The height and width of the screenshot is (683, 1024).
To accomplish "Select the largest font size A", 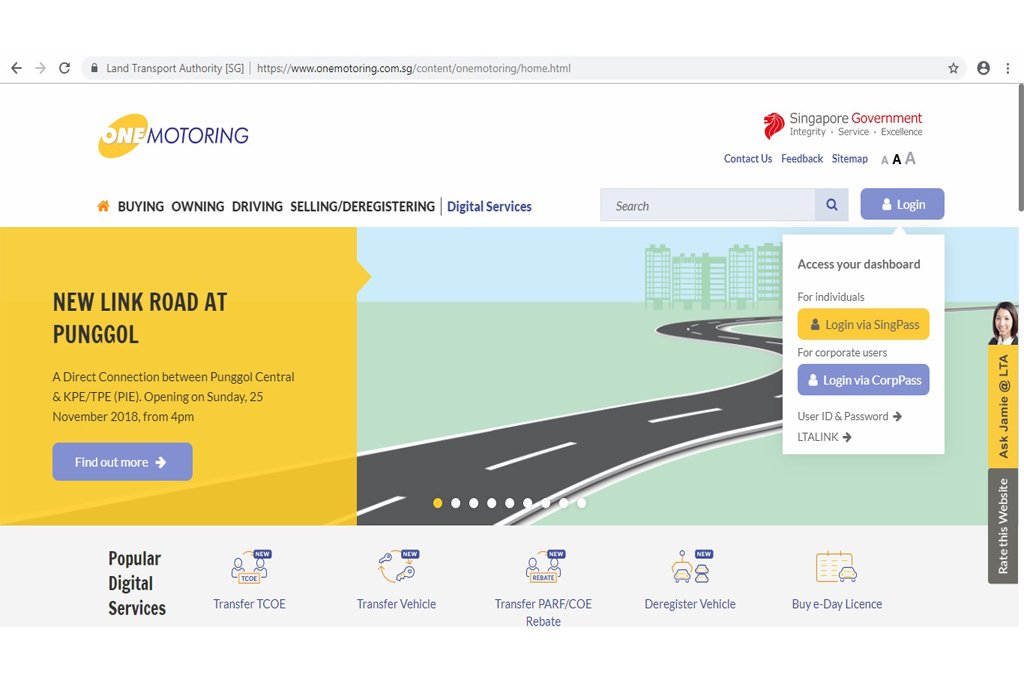I will tap(910, 158).
